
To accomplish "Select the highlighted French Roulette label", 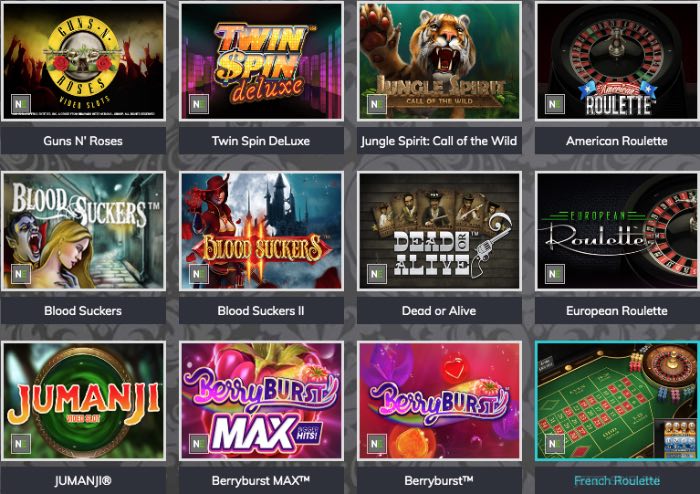I will click(617, 481).
